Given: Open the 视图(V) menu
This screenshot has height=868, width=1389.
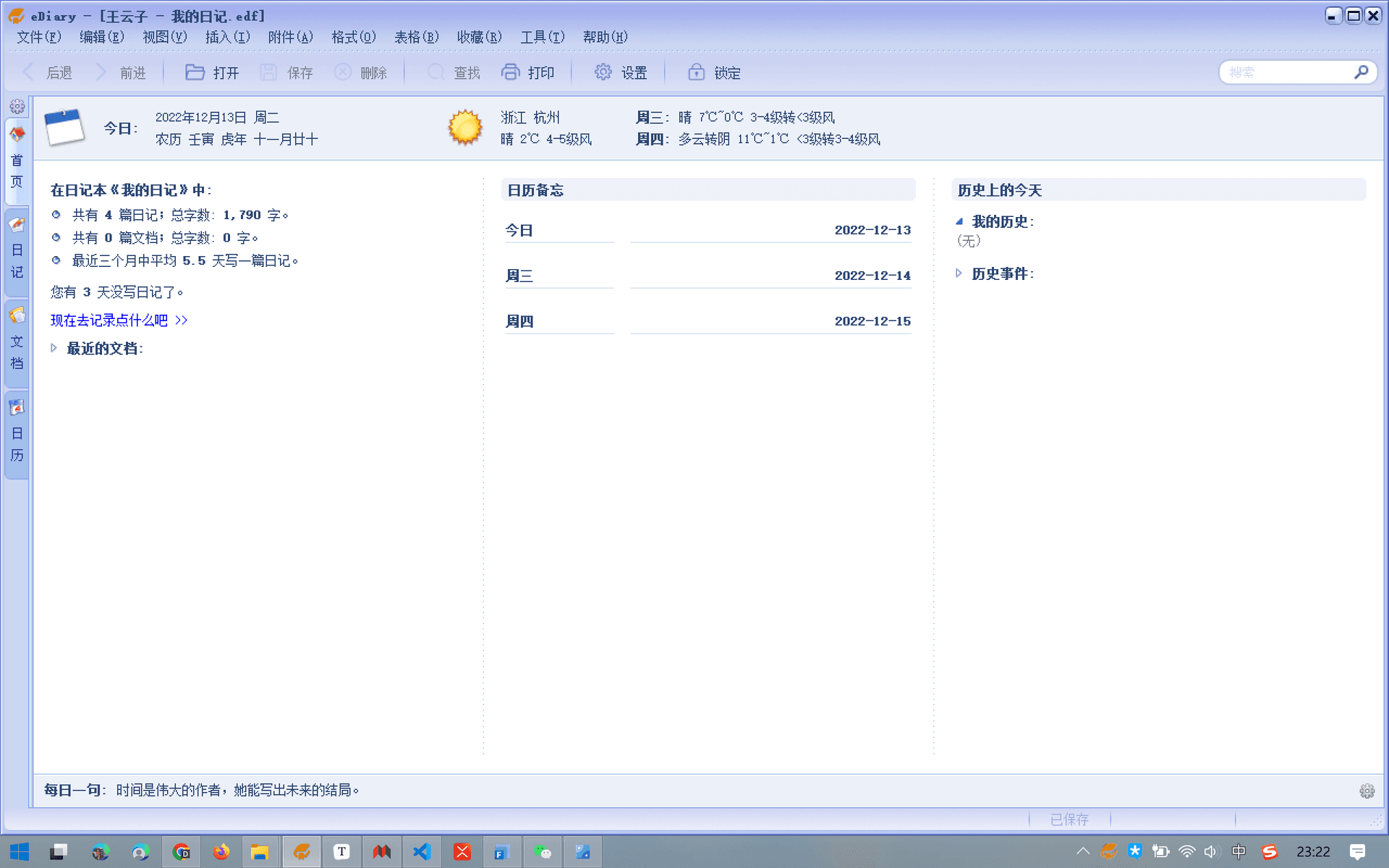Looking at the screenshot, I should click(x=164, y=37).
